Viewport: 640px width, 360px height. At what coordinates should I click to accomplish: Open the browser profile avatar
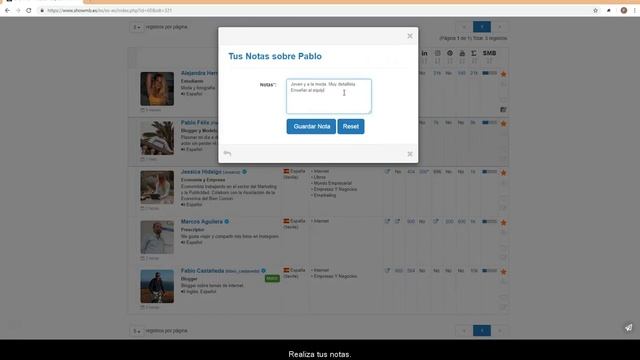(x=624, y=11)
